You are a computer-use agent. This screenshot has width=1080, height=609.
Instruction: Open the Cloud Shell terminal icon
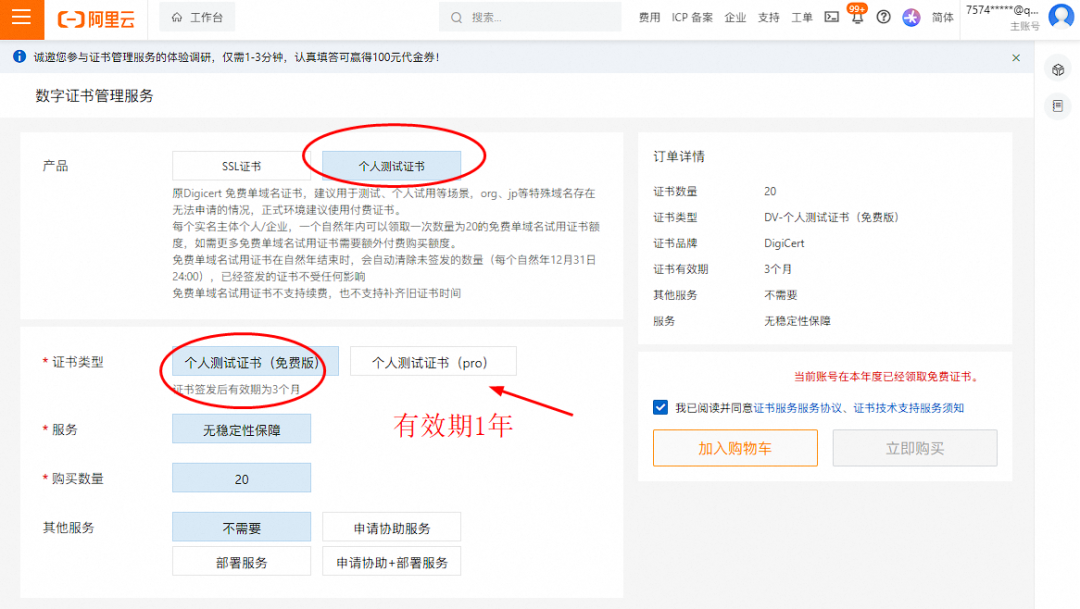831,17
